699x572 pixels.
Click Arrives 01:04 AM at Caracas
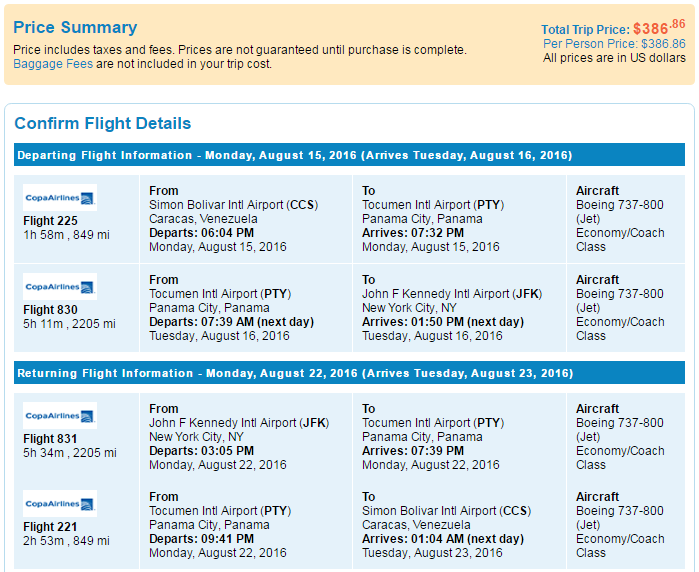[443, 539]
